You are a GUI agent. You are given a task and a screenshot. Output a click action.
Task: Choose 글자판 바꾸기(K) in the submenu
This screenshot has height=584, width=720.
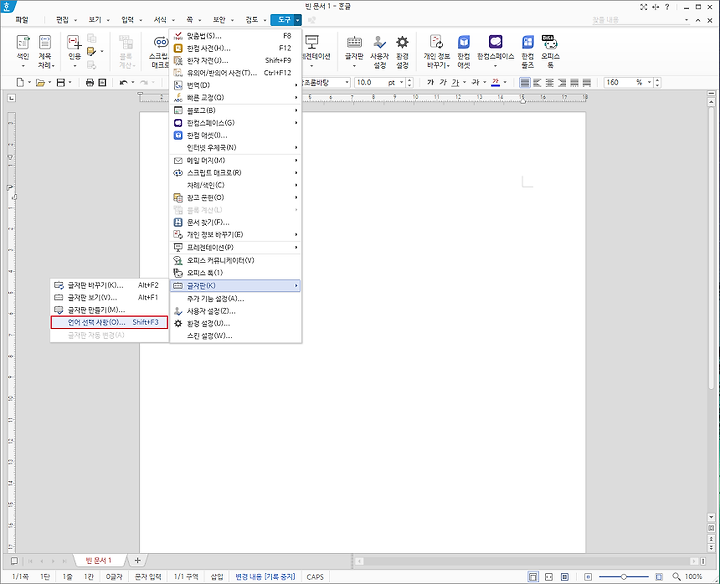pyautogui.click(x=109, y=285)
